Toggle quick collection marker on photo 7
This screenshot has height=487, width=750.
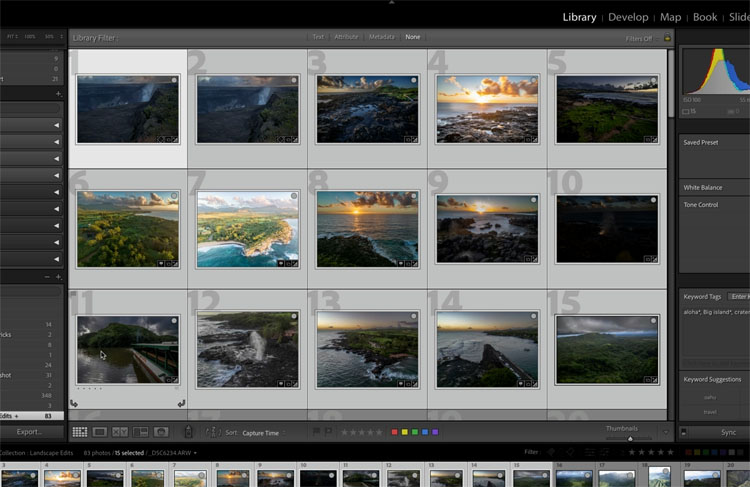[294, 196]
